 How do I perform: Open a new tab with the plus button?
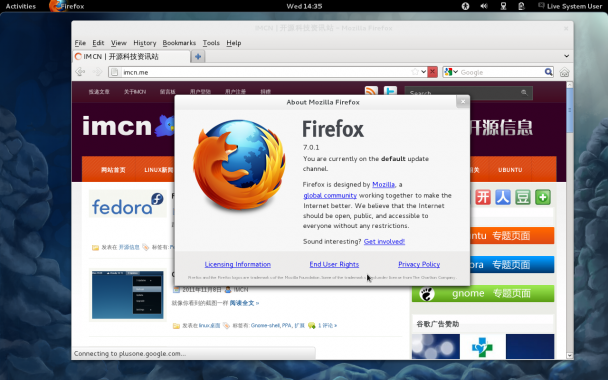coord(198,57)
